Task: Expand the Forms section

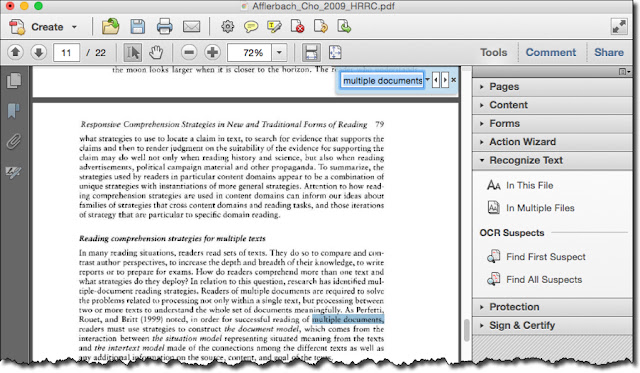Action: pos(552,123)
